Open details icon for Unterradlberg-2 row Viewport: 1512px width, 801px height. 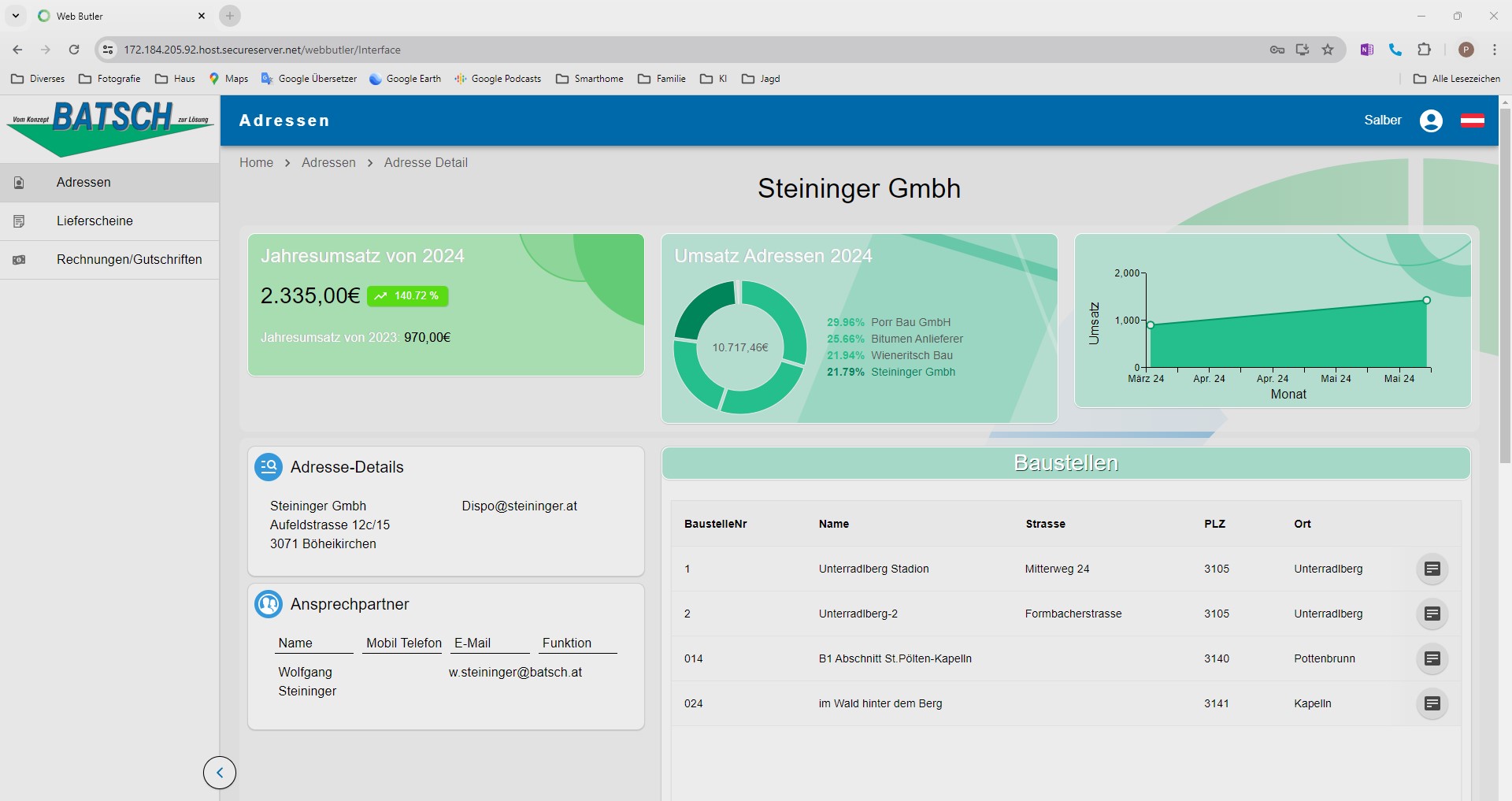point(1432,614)
